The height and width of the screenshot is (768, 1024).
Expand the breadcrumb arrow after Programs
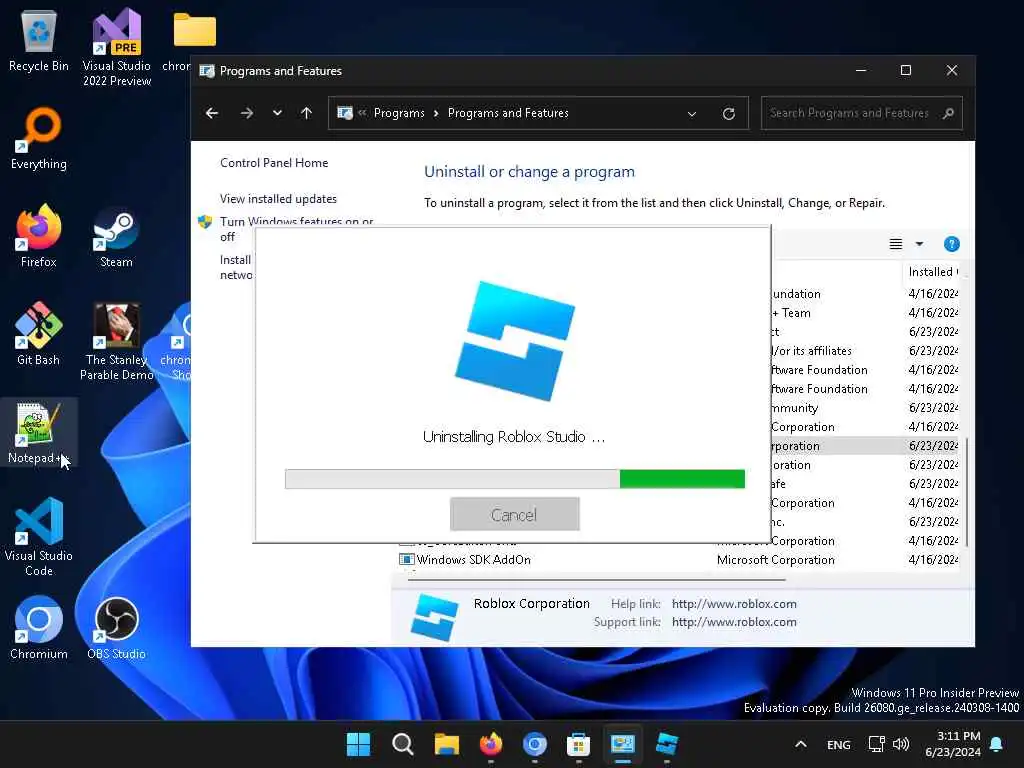pyautogui.click(x=436, y=113)
